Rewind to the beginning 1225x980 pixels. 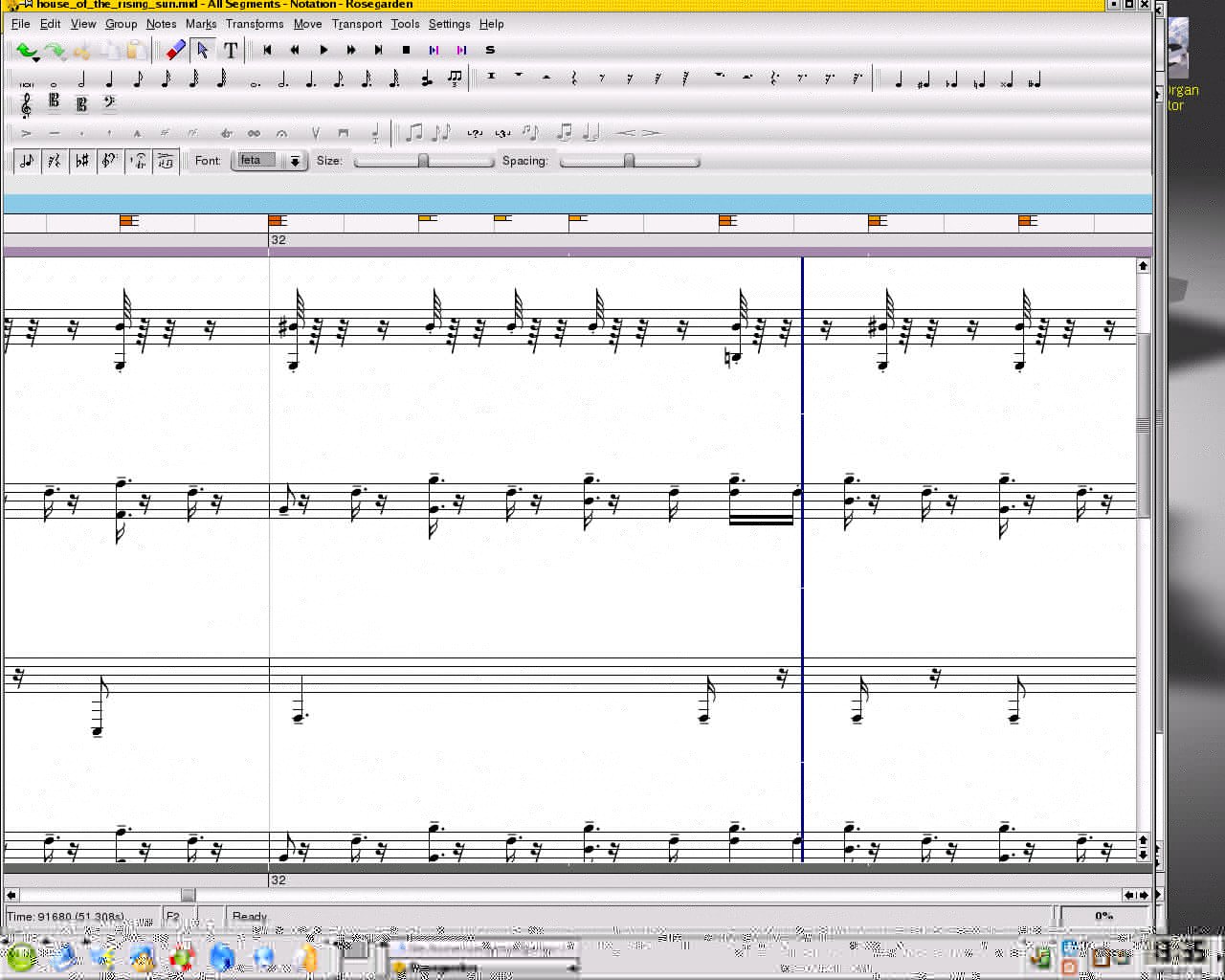pyautogui.click(x=267, y=50)
